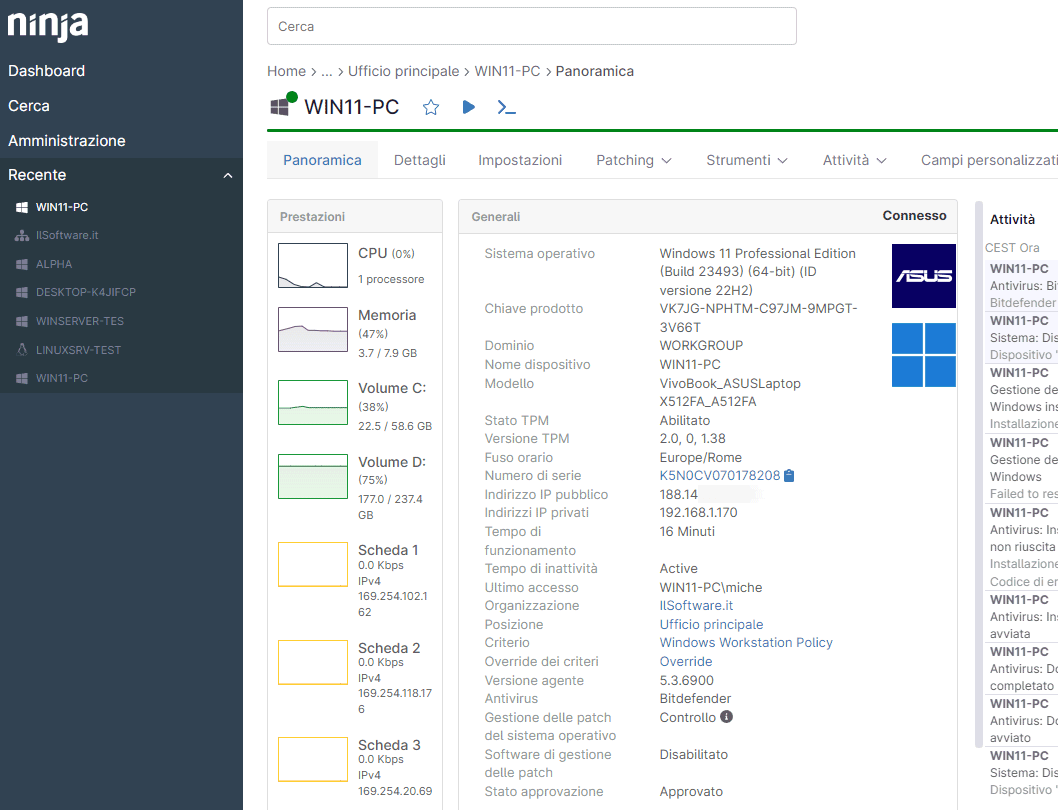Click the Europe/Rome time zone value
This screenshot has height=810, width=1058.
(x=700, y=458)
